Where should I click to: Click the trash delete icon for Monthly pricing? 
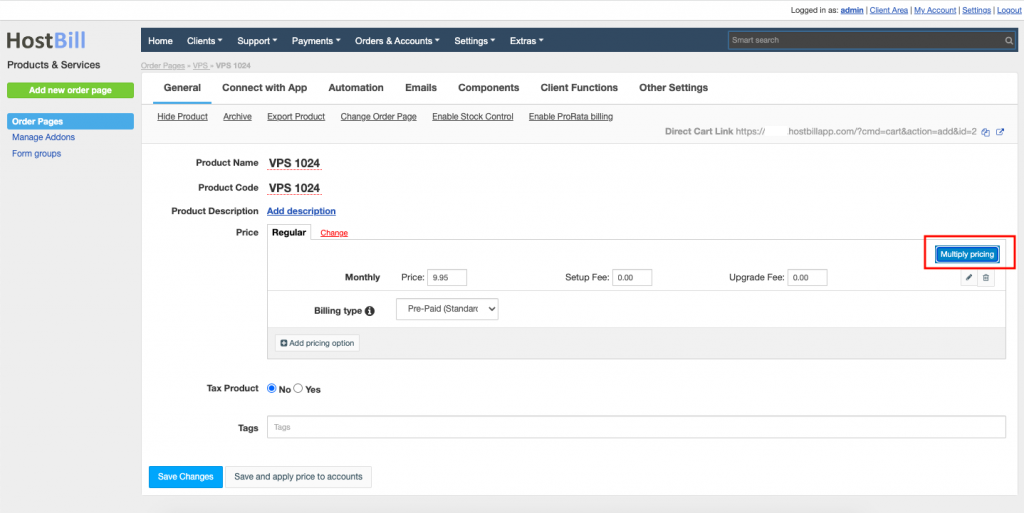pyautogui.click(x=986, y=277)
